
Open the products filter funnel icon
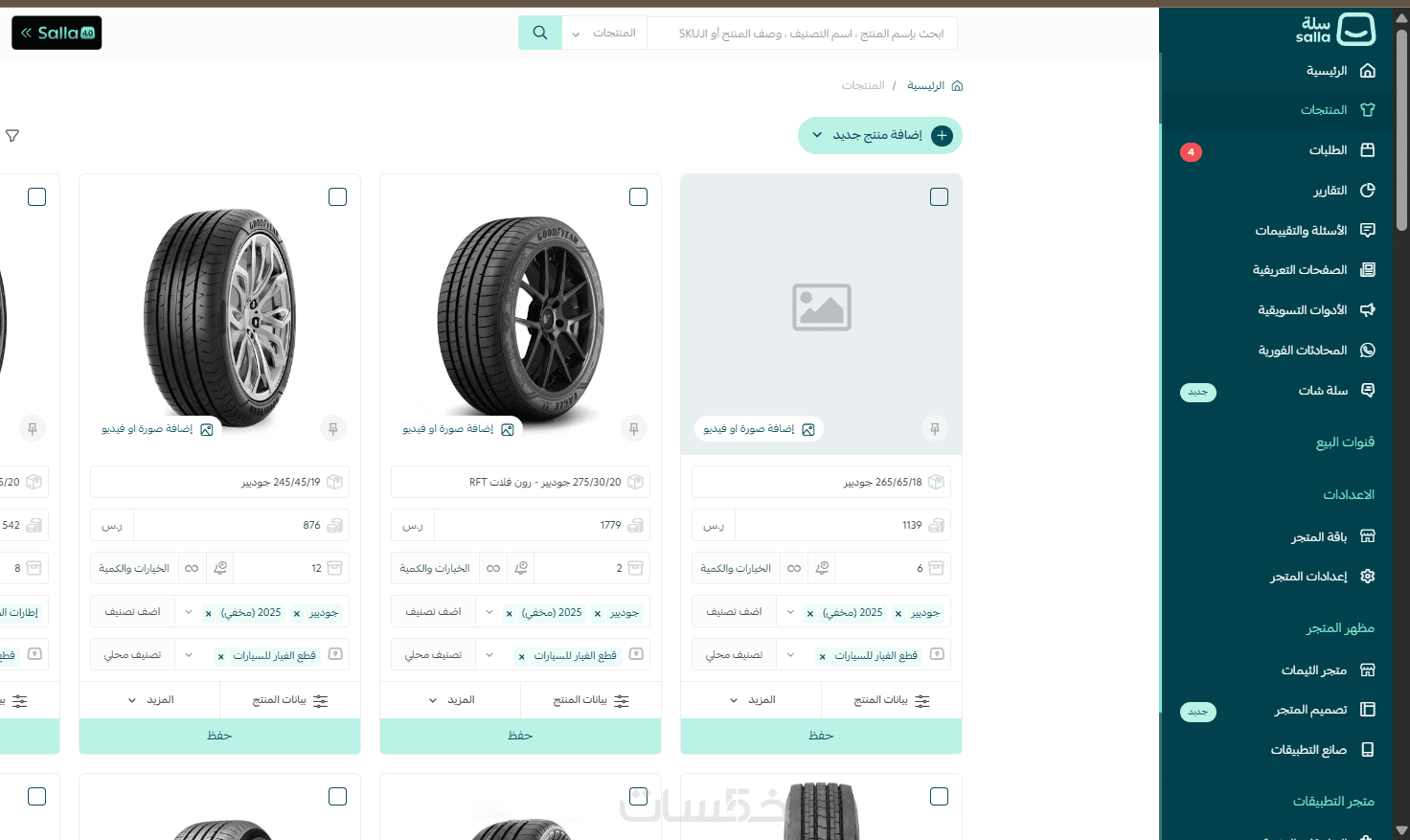(x=12, y=136)
